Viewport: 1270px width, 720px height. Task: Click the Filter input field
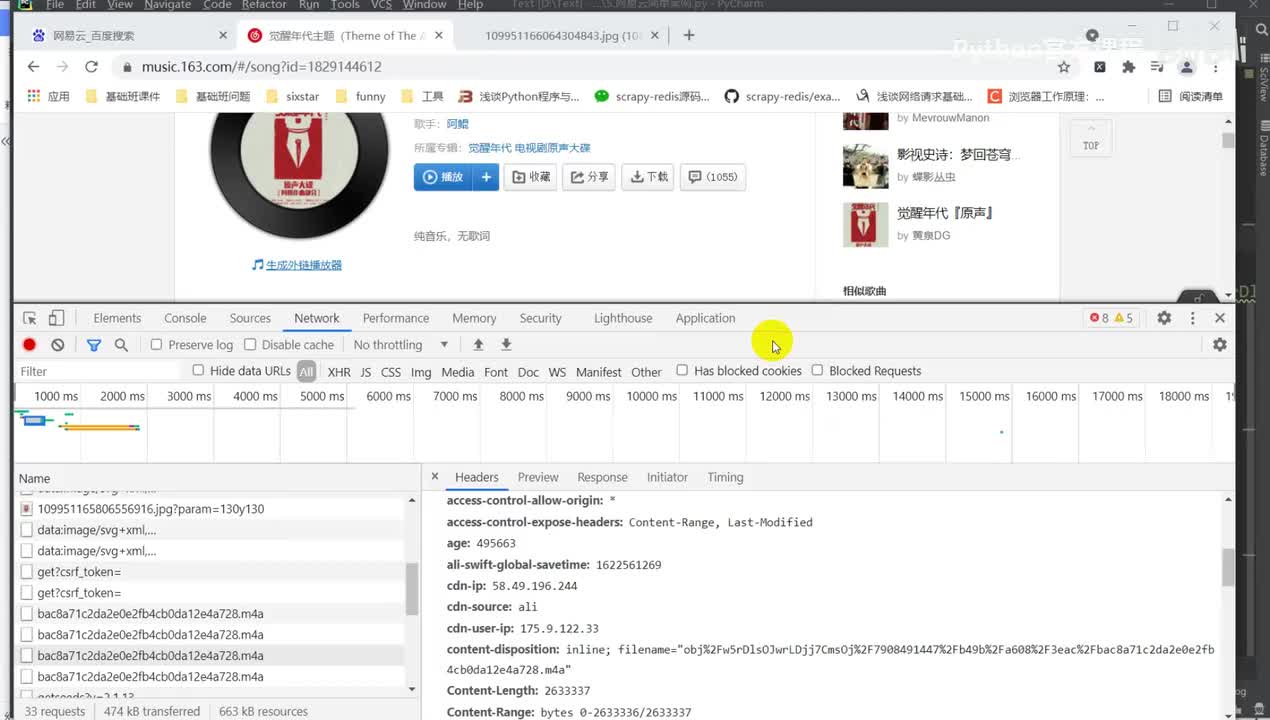click(x=98, y=371)
